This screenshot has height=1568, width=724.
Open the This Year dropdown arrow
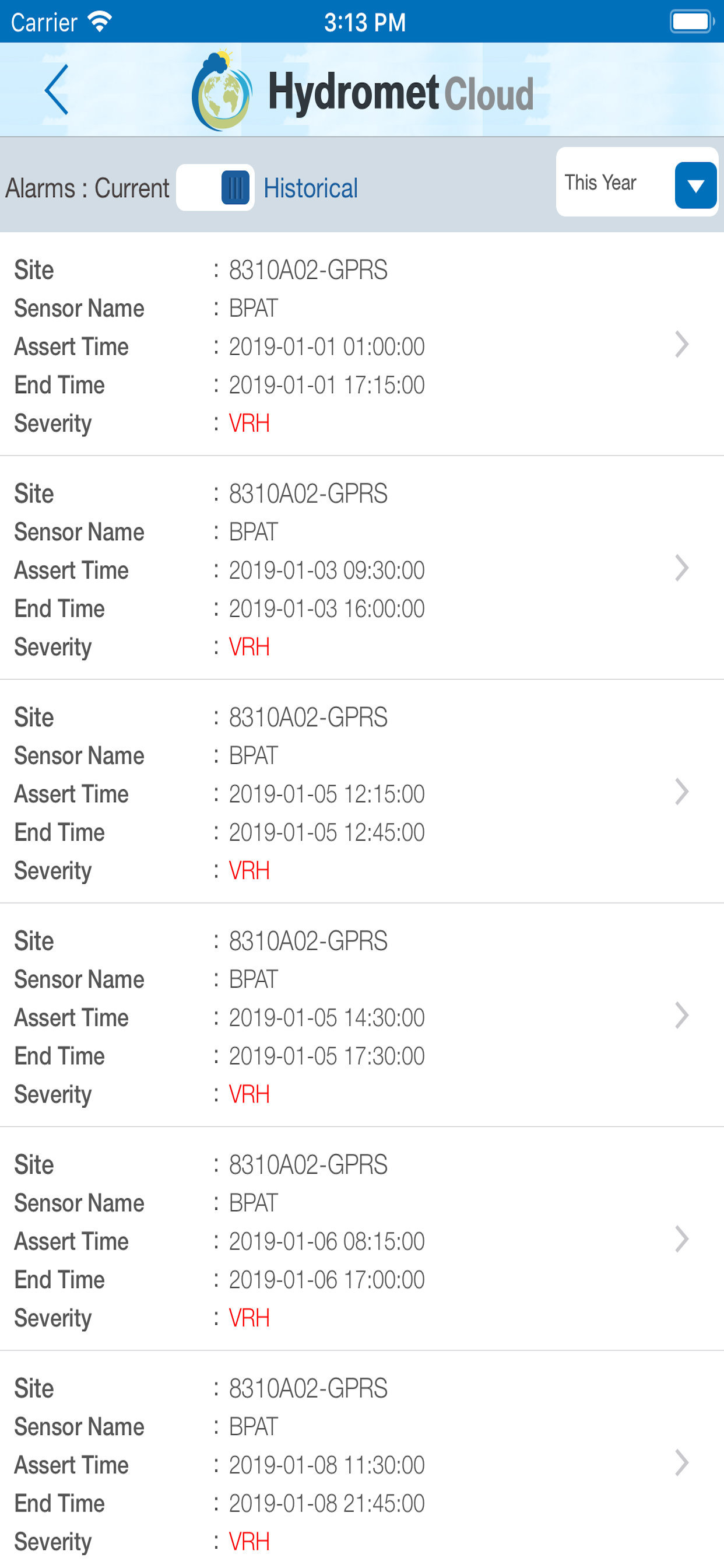[x=695, y=185]
